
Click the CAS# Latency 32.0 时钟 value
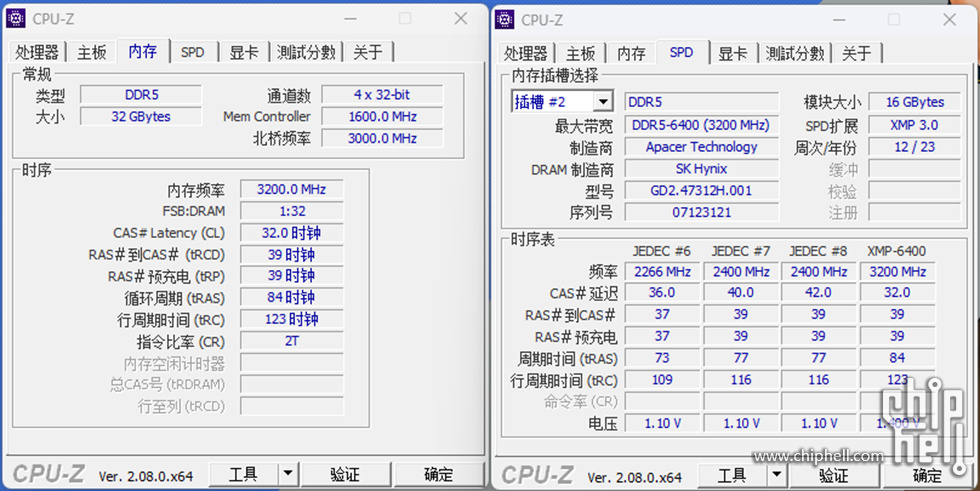tap(292, 233)
